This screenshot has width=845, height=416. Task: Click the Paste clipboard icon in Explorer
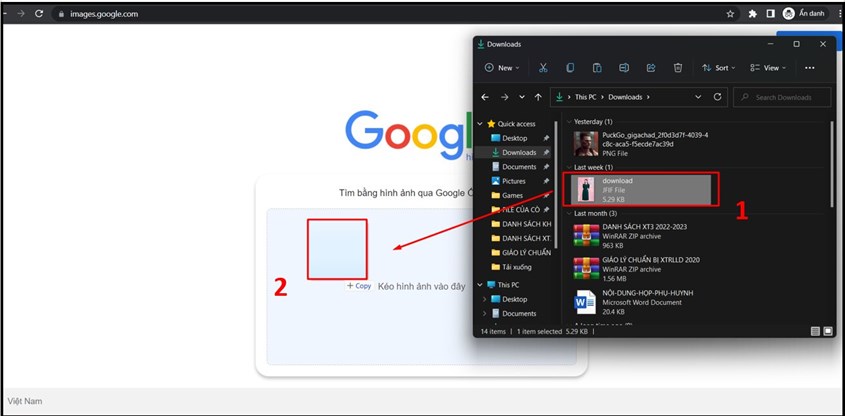[597, 68]
